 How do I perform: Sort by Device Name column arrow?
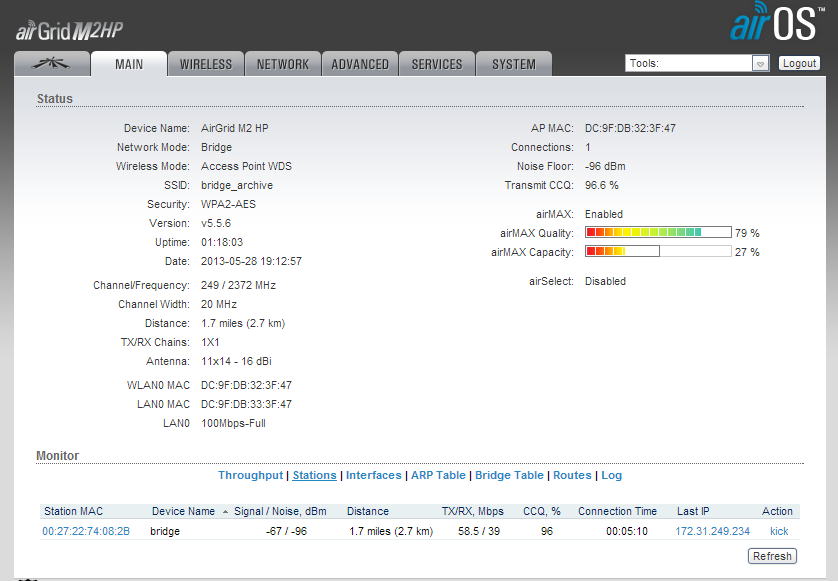pos(225,511)
